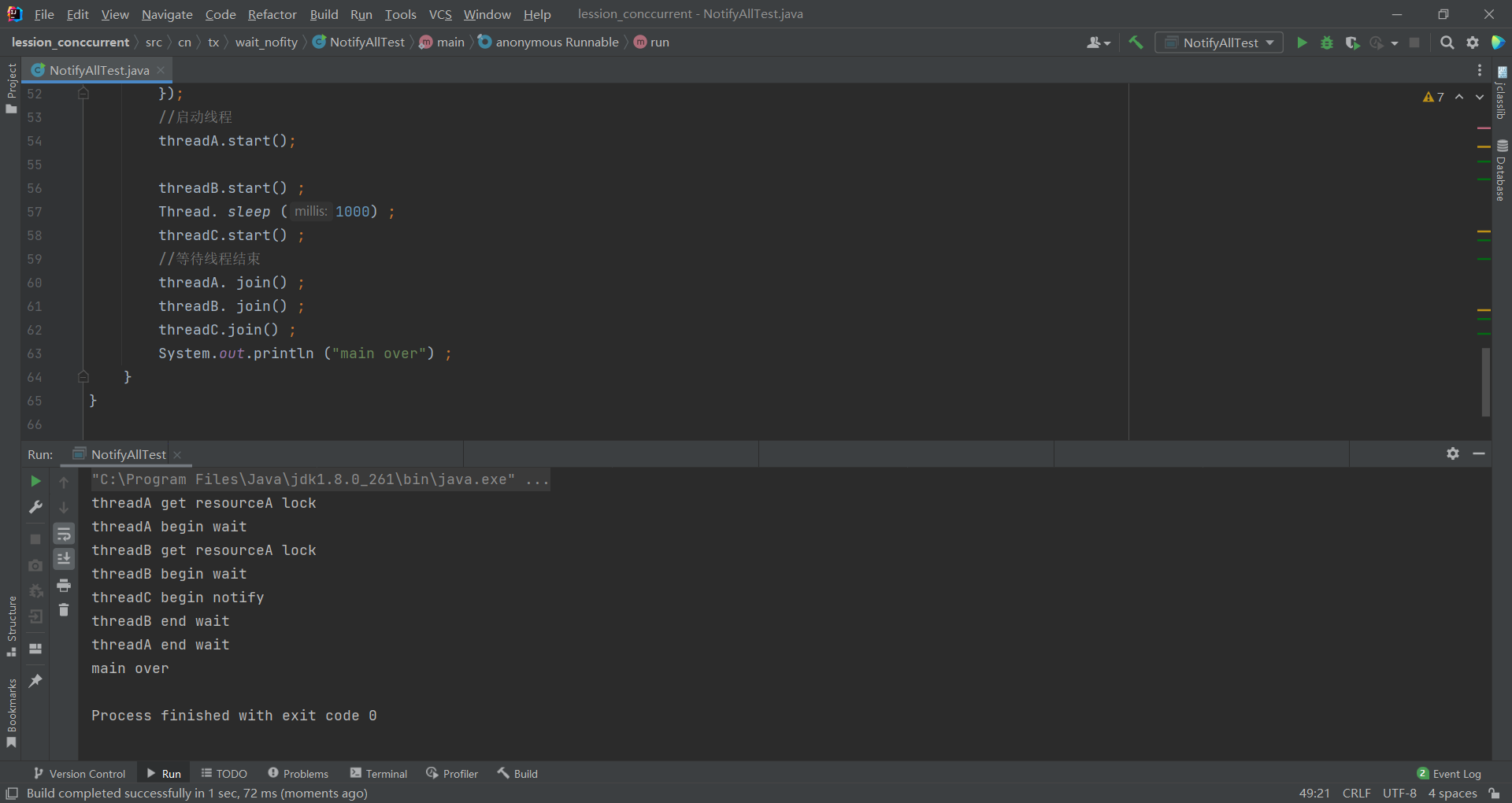
Task: Clear console with trash icon
Action: click(64, 610)
